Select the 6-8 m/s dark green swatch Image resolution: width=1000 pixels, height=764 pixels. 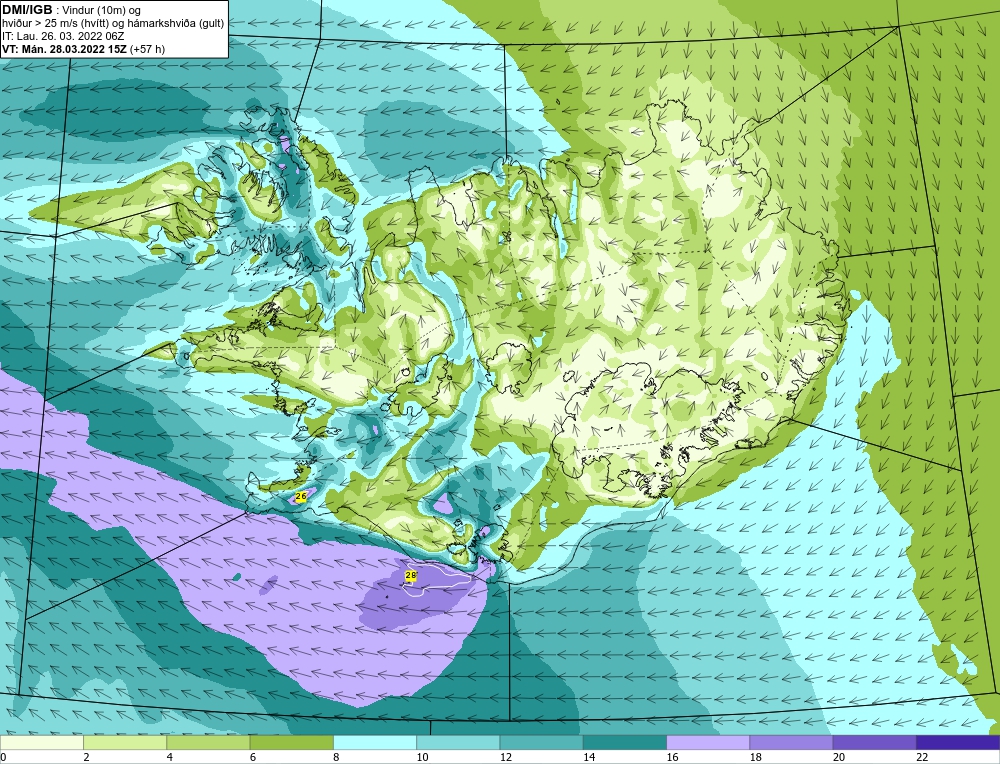pyautogui.click(x=291, y=742)
